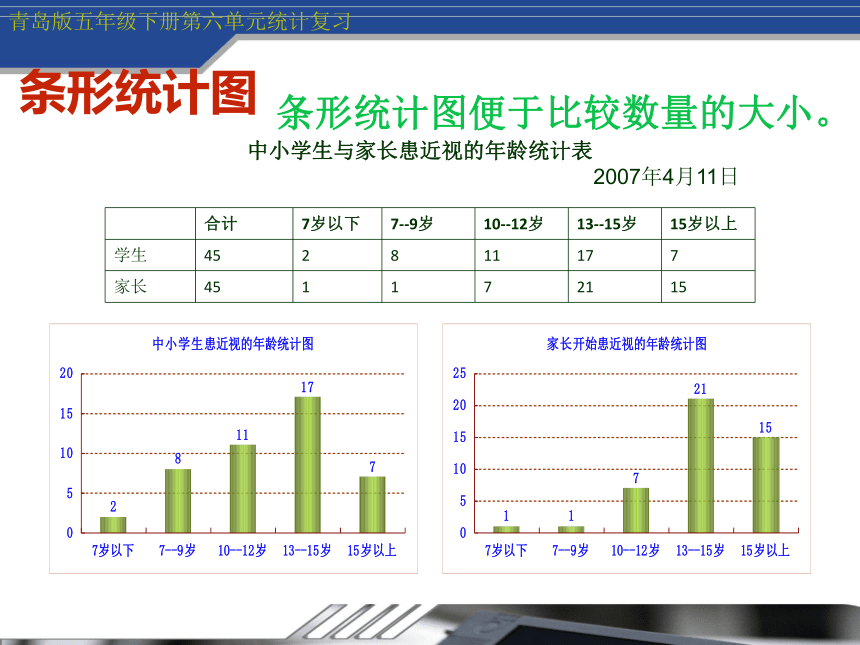Click parent chart 10--12岁 bar labeled 7
This screenshot has height=645, width=860.
pos(636,510)
